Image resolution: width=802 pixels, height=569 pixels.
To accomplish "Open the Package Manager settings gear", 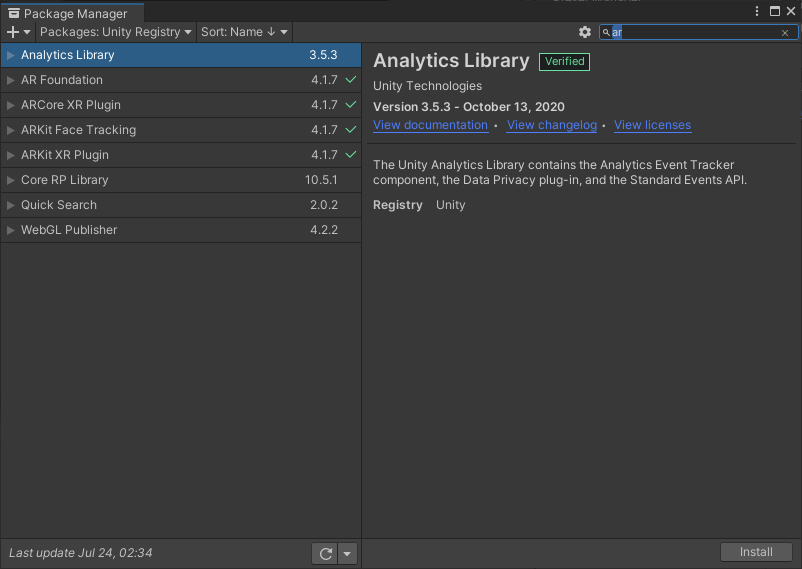I will [585, 32].
